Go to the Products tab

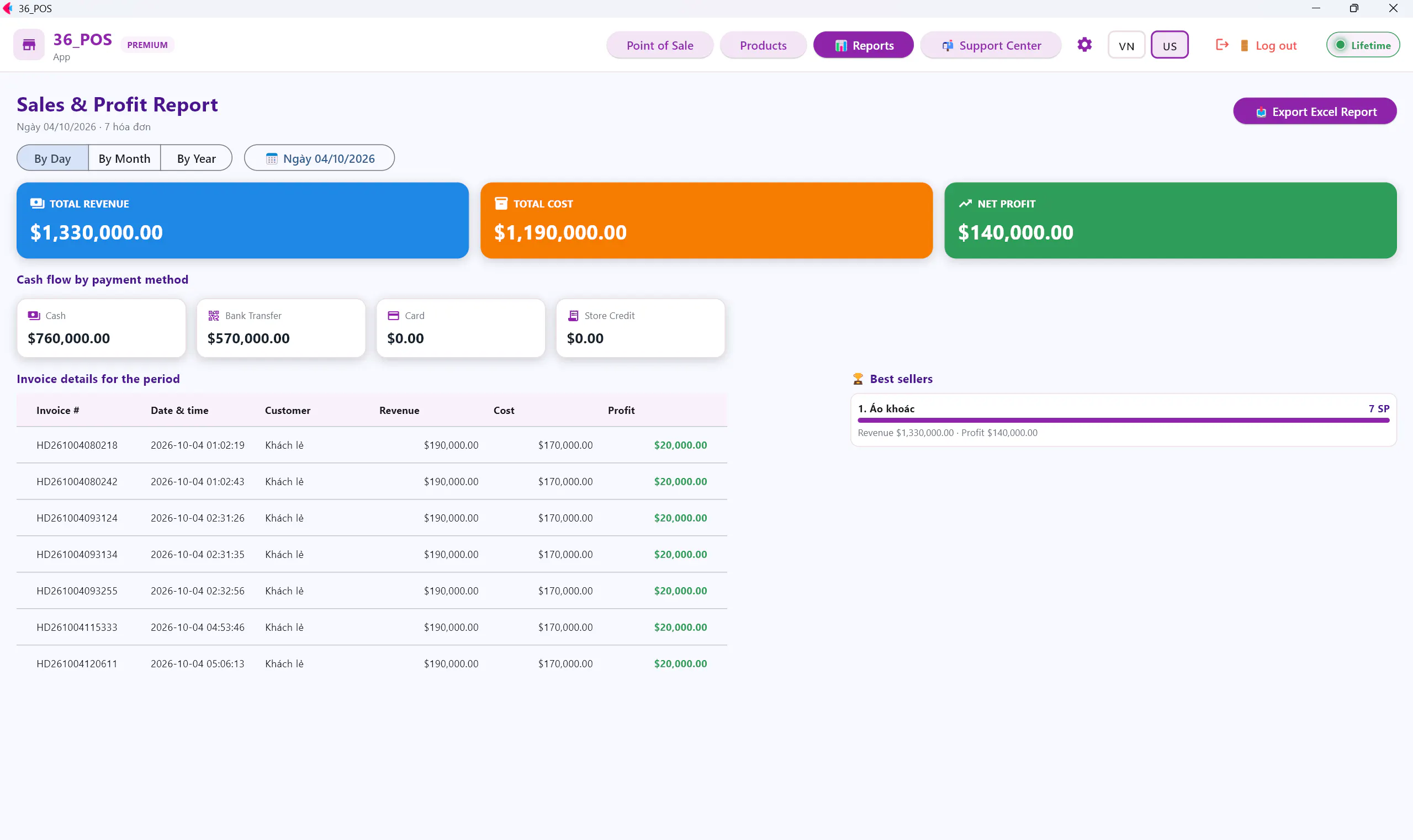coord(763,45)
